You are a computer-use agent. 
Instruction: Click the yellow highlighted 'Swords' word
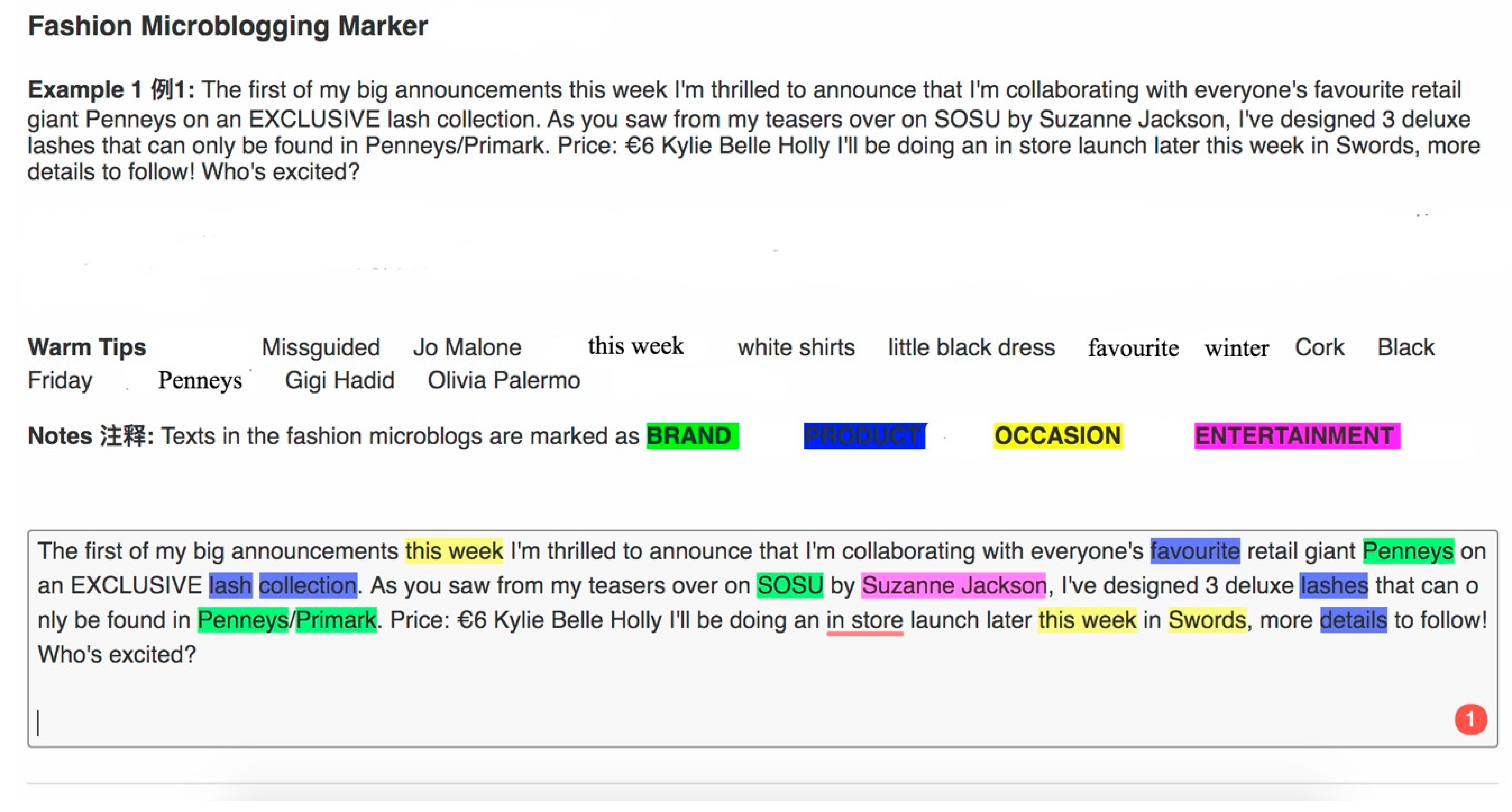[1207, 620]
